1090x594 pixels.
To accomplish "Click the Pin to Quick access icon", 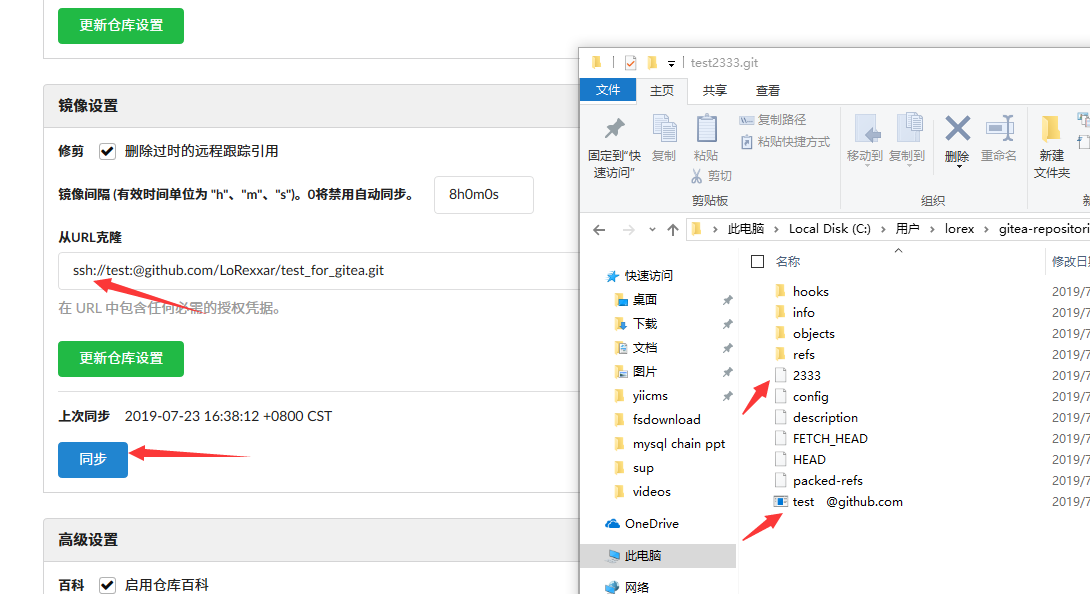I will [x=614, y=129].
